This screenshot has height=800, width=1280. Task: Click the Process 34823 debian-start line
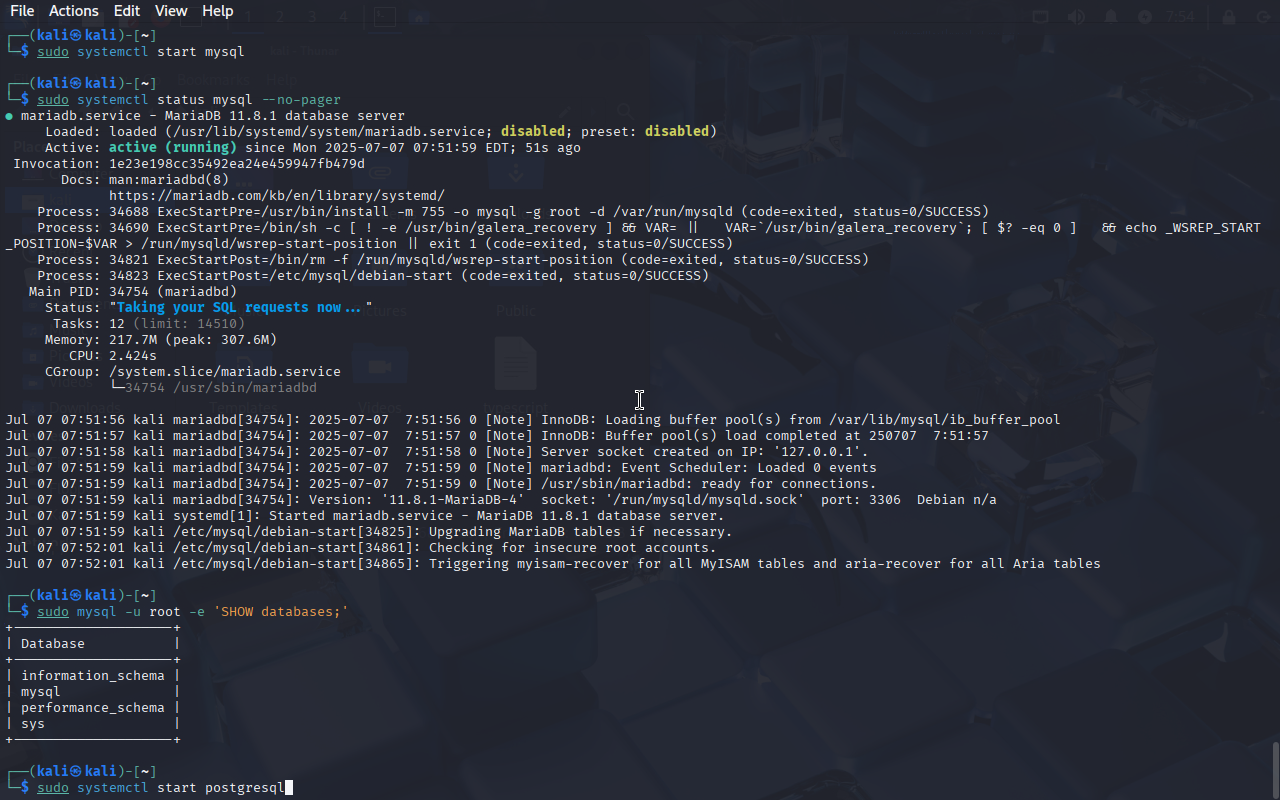[372, 276]
